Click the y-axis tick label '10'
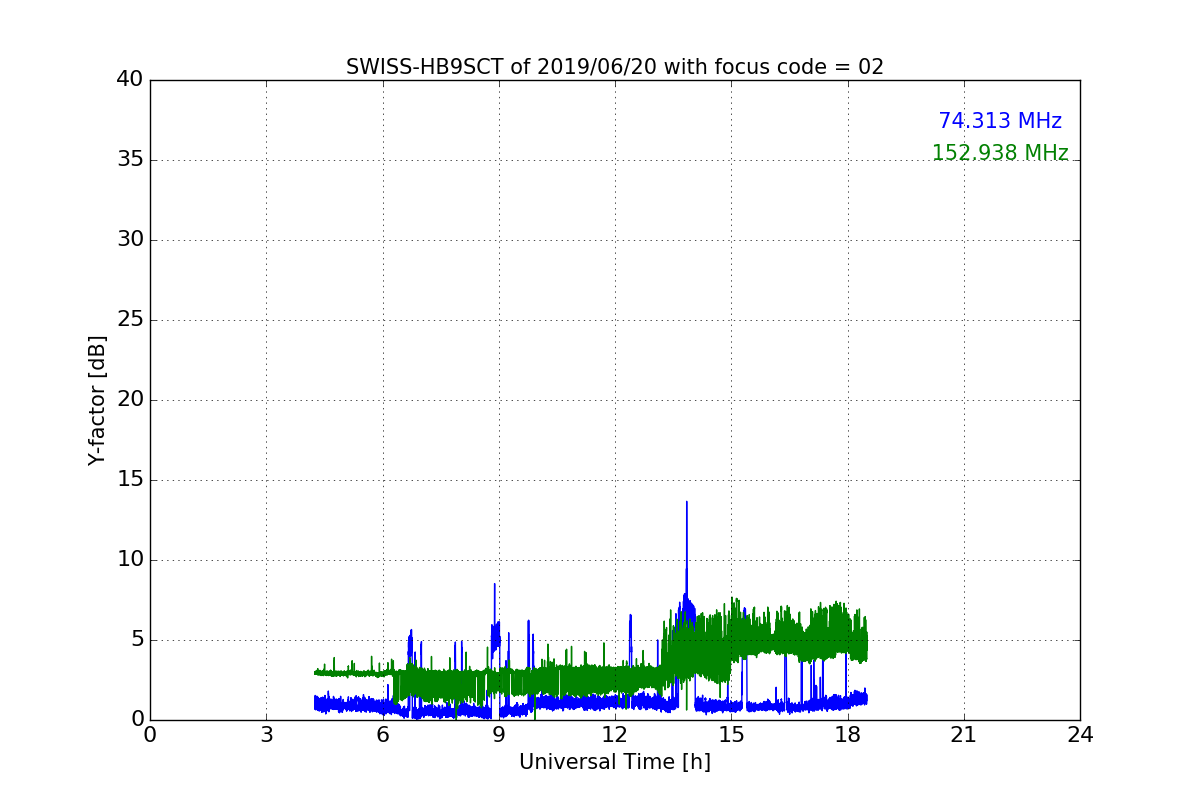Screen dimensions: 1200x800 [130, 560]
